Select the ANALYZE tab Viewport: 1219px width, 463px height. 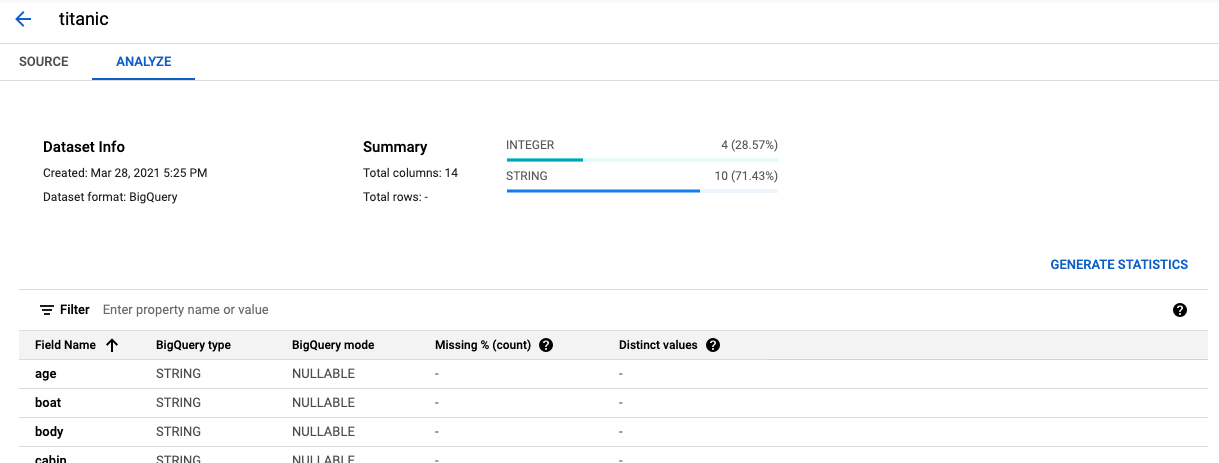[x=143, y=62]
